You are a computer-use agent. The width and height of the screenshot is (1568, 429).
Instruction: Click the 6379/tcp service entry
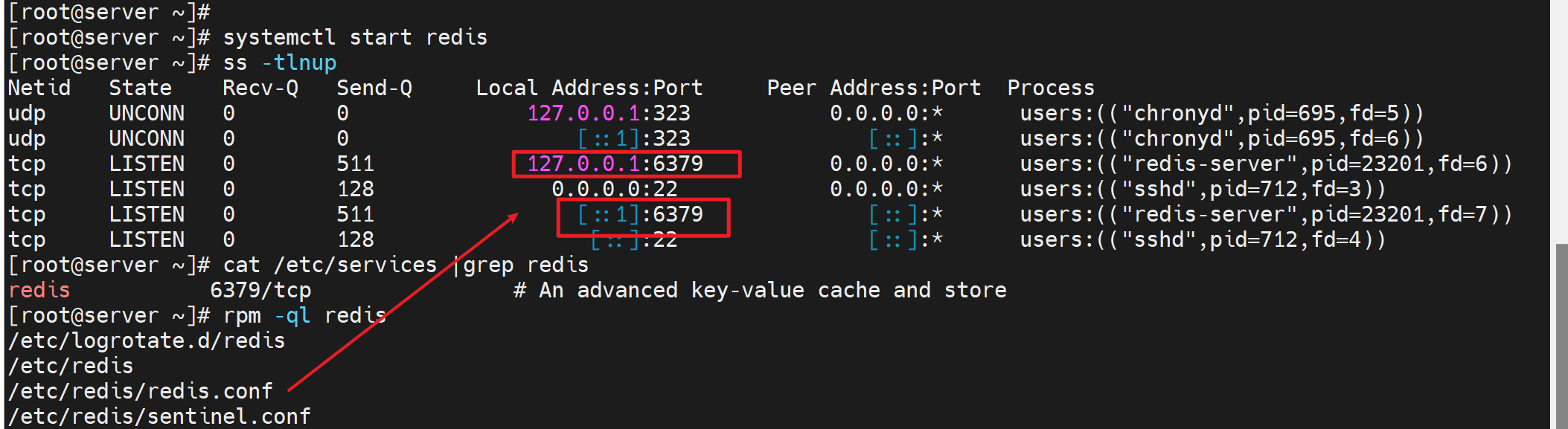coord(260,290)
